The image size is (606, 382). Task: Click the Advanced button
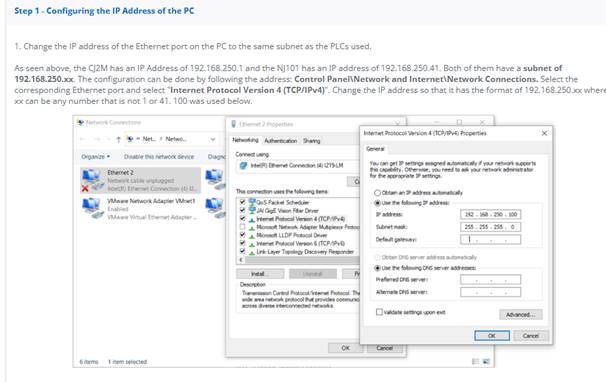(x=520, y=314)
